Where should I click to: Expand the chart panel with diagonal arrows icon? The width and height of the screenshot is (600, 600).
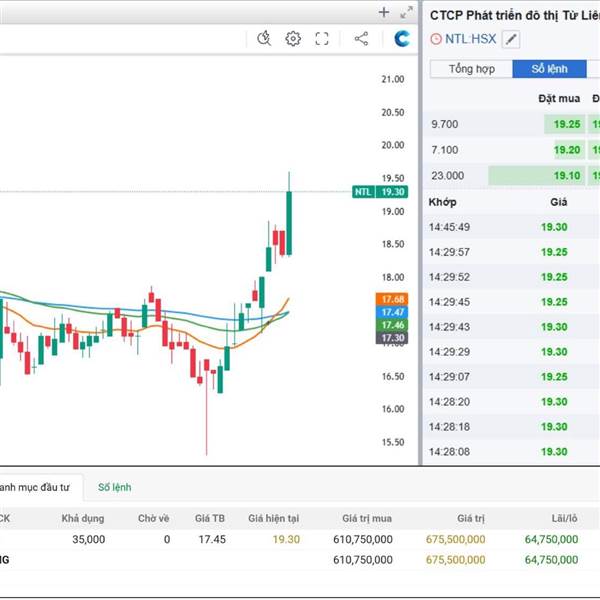click(x=406, y=12)
